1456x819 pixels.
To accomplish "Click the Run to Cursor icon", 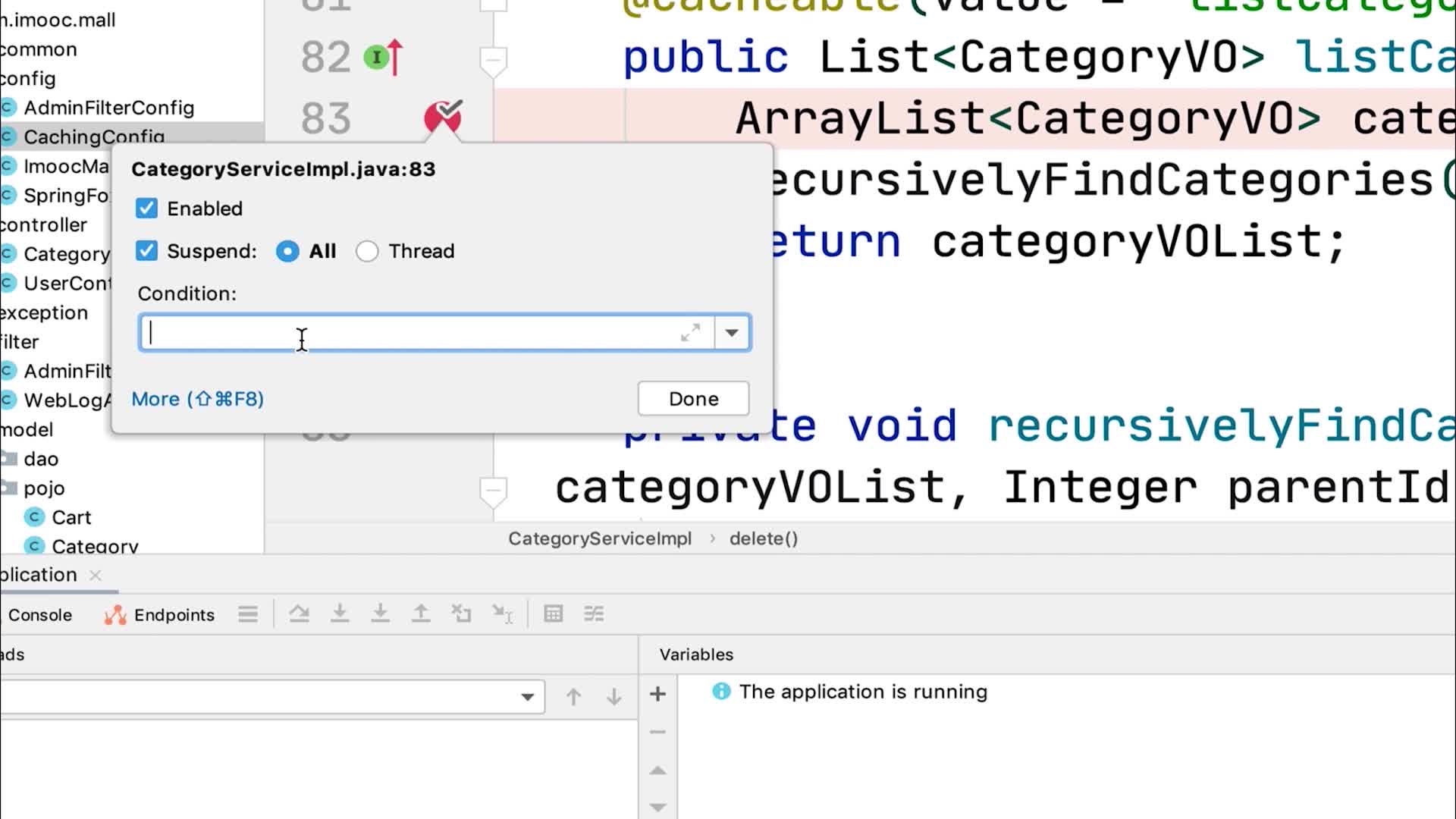I will pos(502,613).
